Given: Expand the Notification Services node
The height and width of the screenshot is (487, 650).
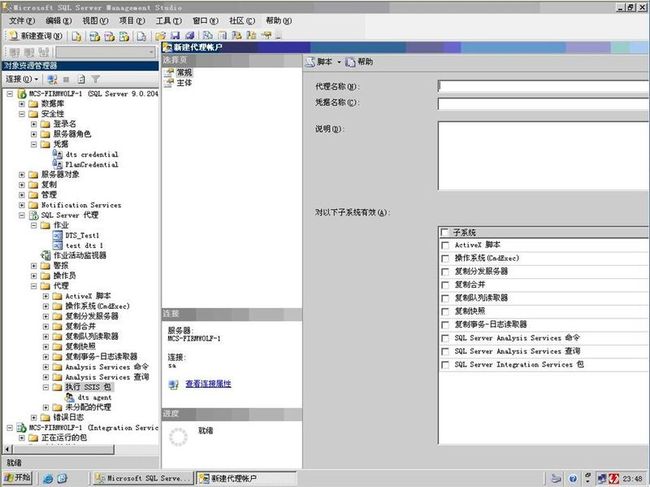Looking at the screenshot, I should point(22,205).
